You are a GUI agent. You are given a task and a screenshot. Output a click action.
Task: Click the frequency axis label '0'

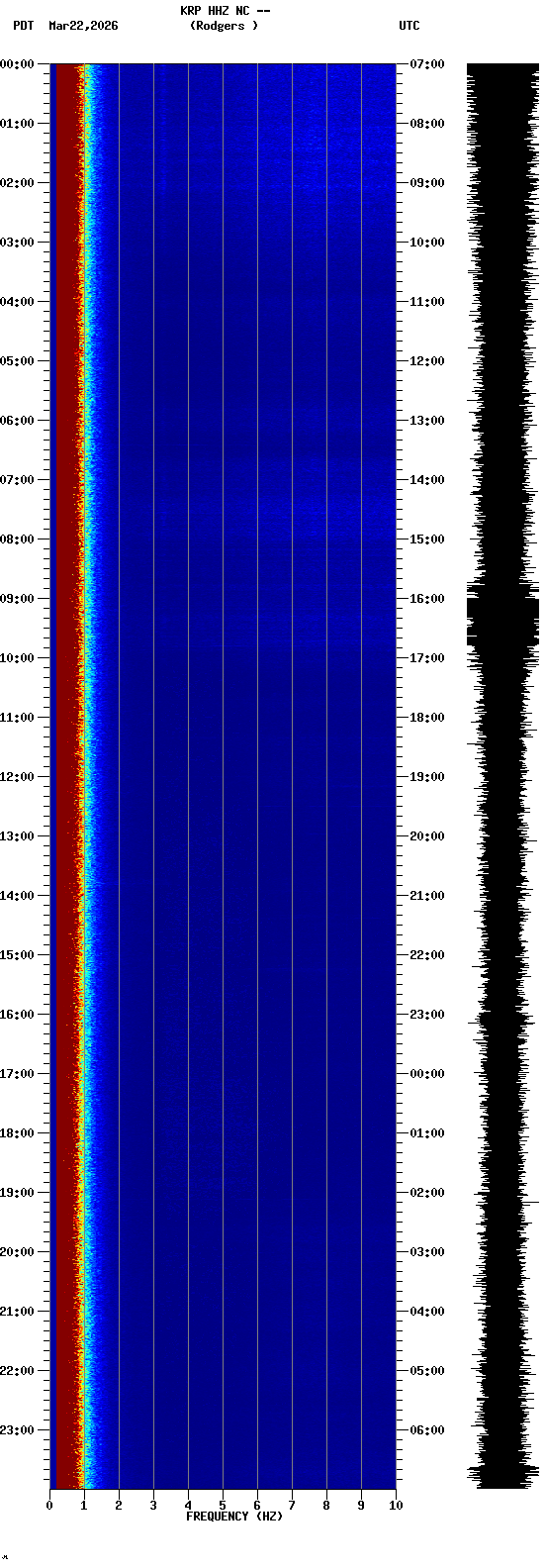pyautogui.click(x=49, y=1506)
